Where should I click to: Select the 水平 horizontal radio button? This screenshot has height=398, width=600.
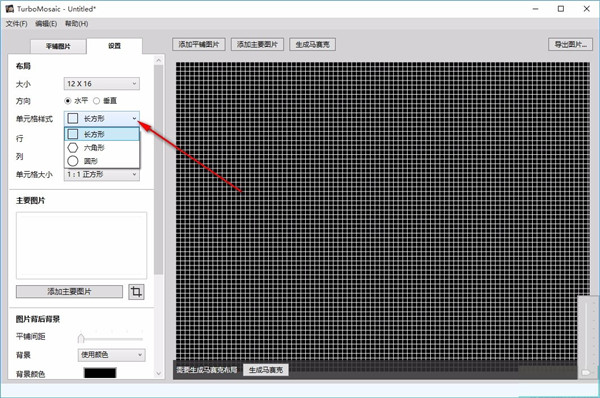click(68, 101)
